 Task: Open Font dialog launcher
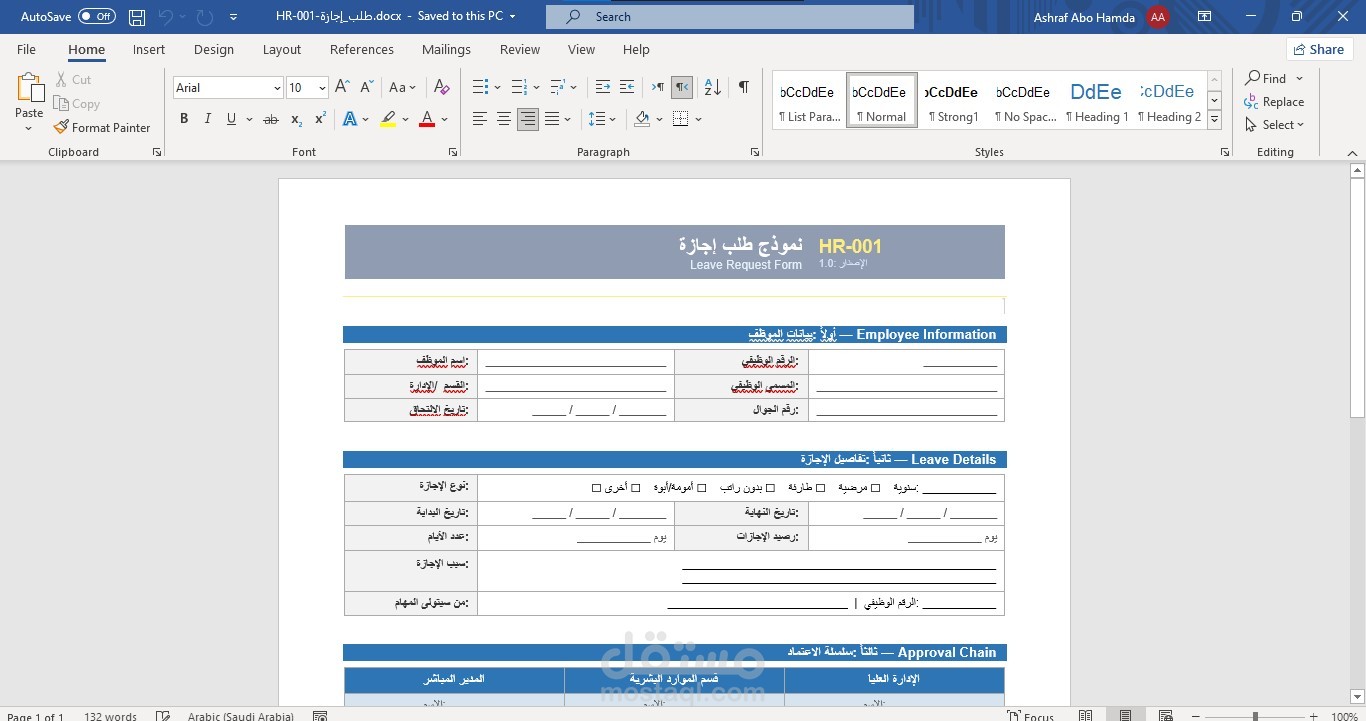tap(453, 152)
